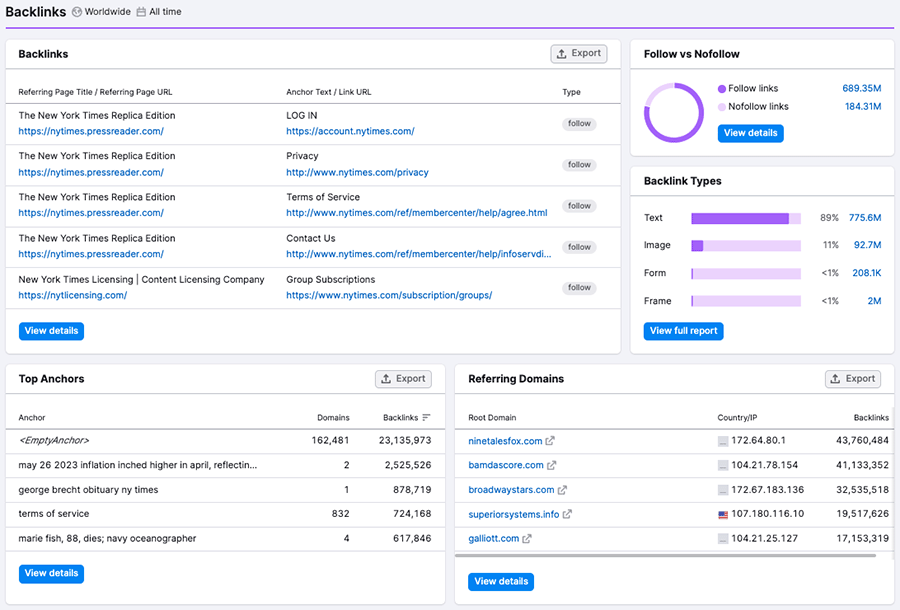
Task: Open external link icon for galliott.com
Action: click(527, 539)
